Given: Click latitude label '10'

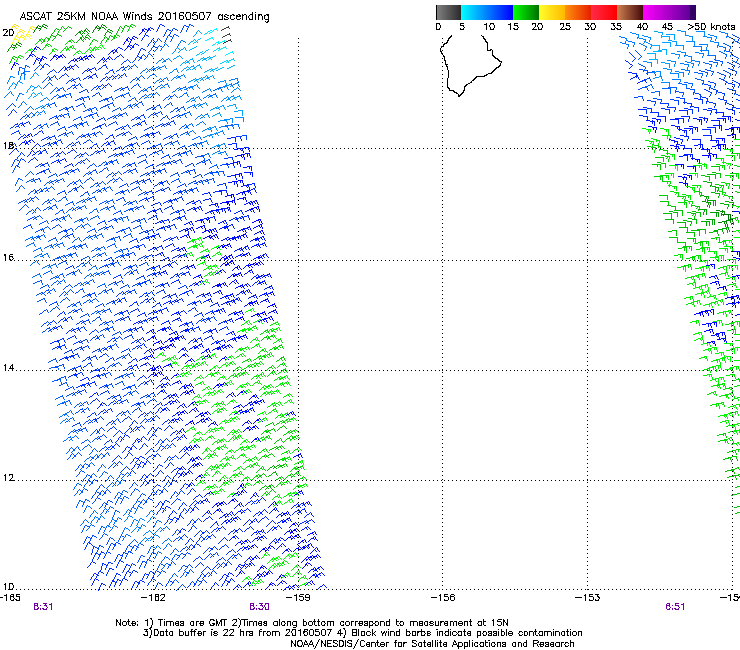Looking at the screenshot, I should tap(8, 587).
